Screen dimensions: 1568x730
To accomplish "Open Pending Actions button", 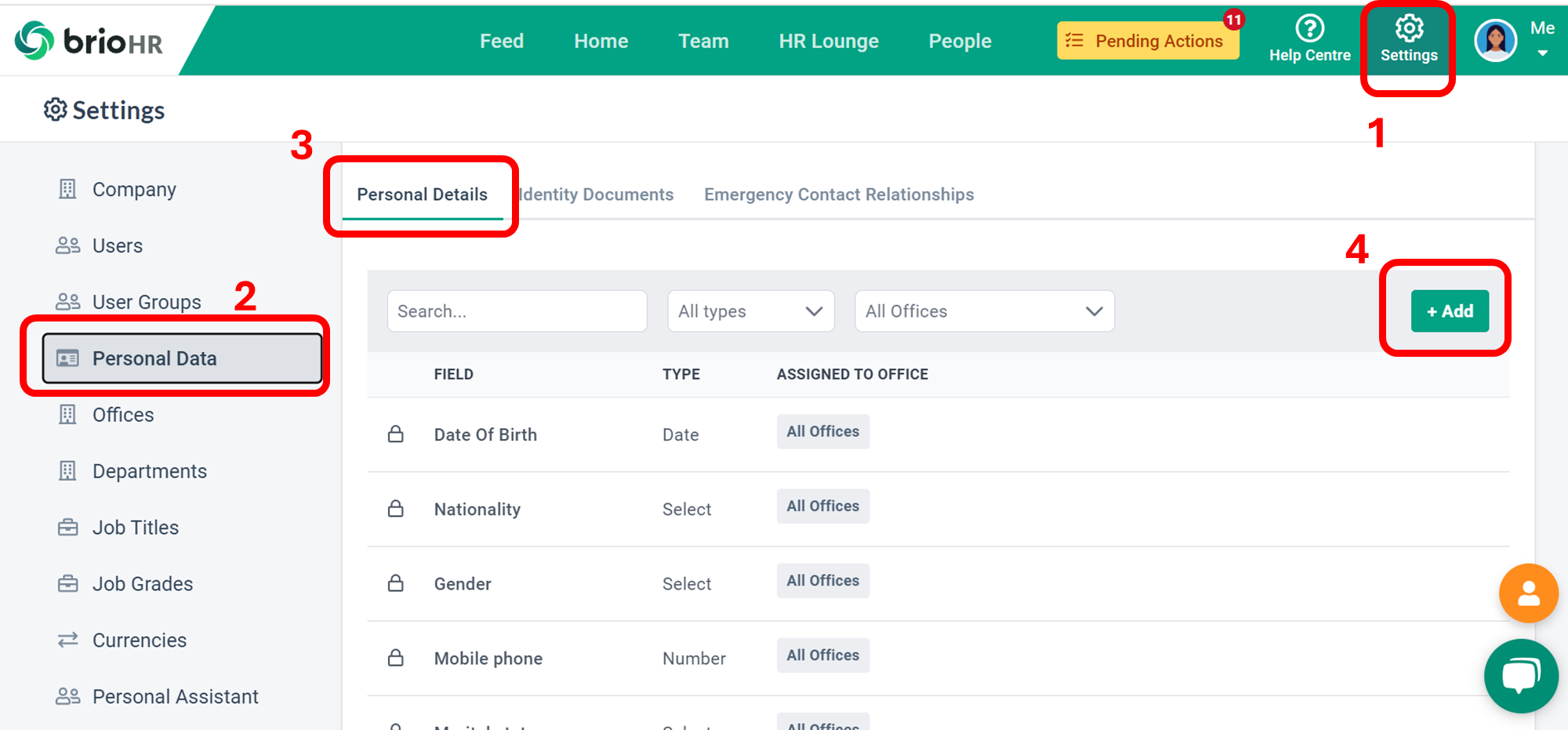I will (x=1147, y=41).
